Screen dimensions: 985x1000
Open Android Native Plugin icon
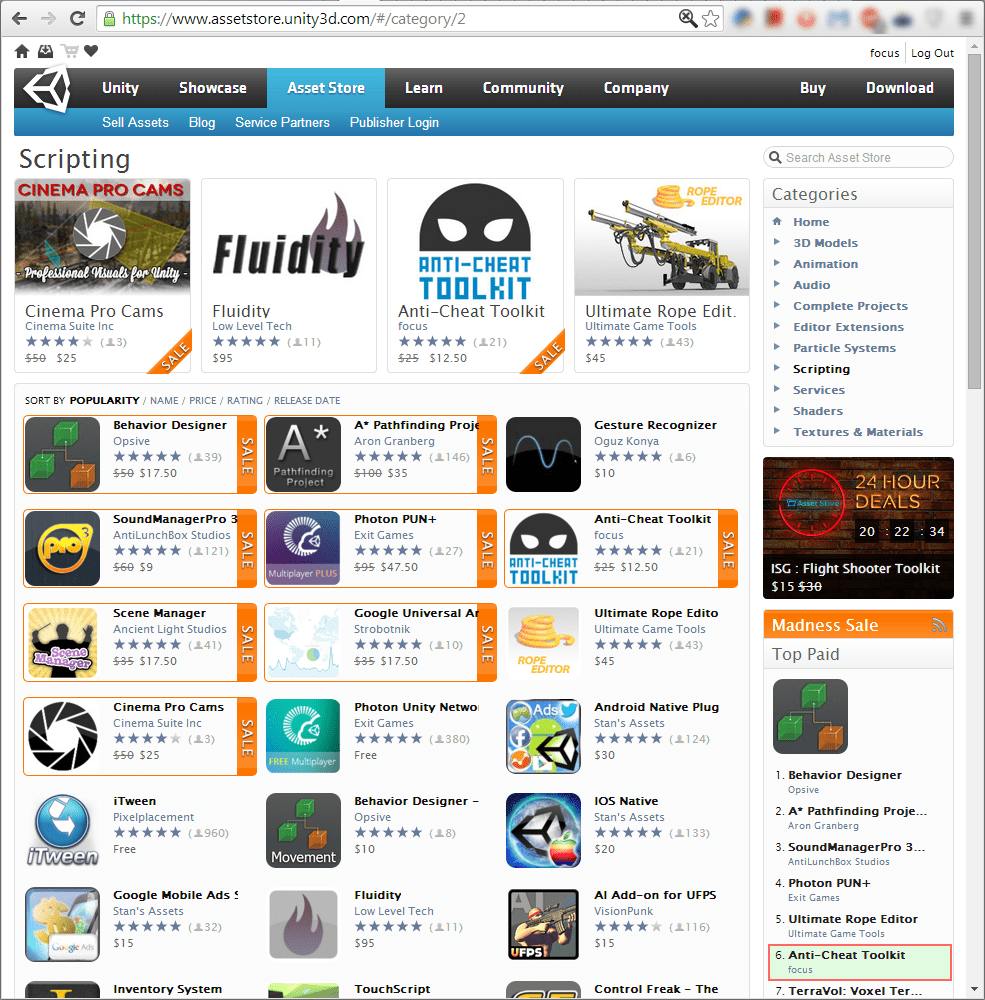[x=544, y=736]
